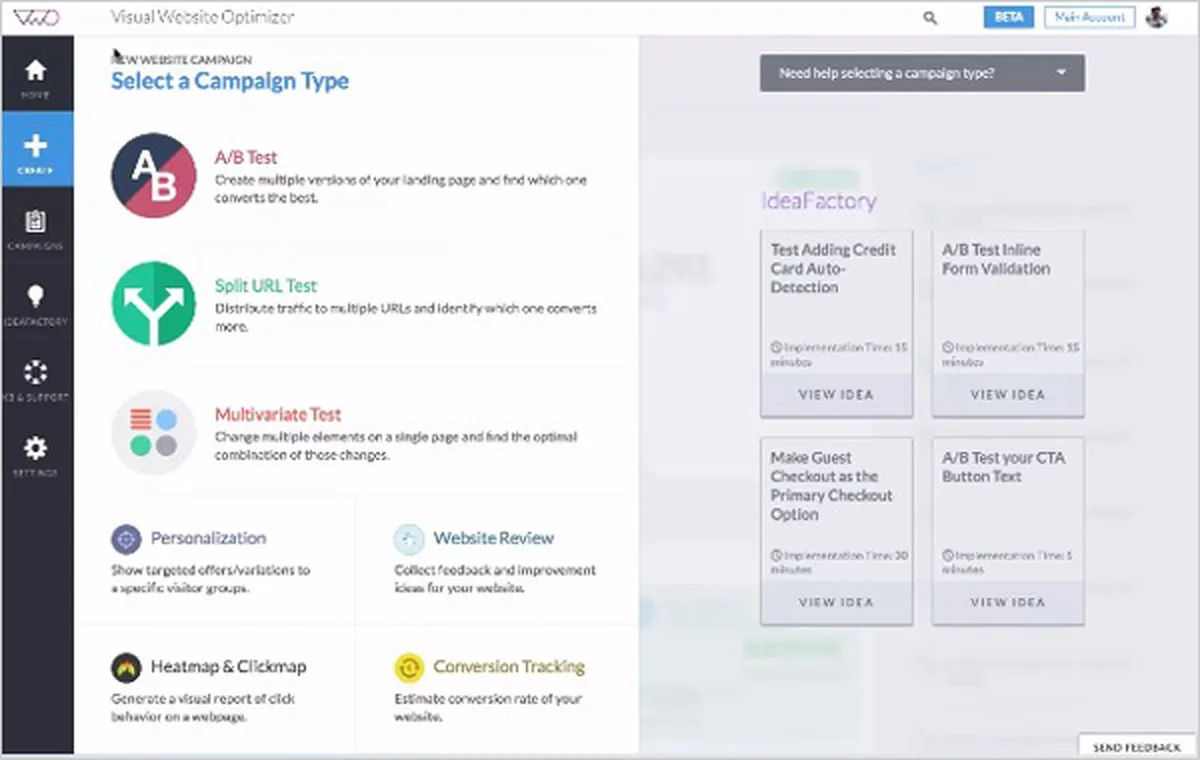The height and width of the screenshot is (760, 1200).
Task: Open 'Make Guest Checkout as the Primary' card title
Action: pos(830,486)
